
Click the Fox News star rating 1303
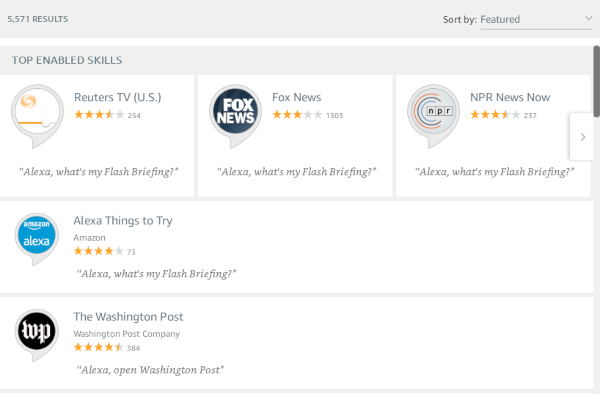tap(307, 115)
